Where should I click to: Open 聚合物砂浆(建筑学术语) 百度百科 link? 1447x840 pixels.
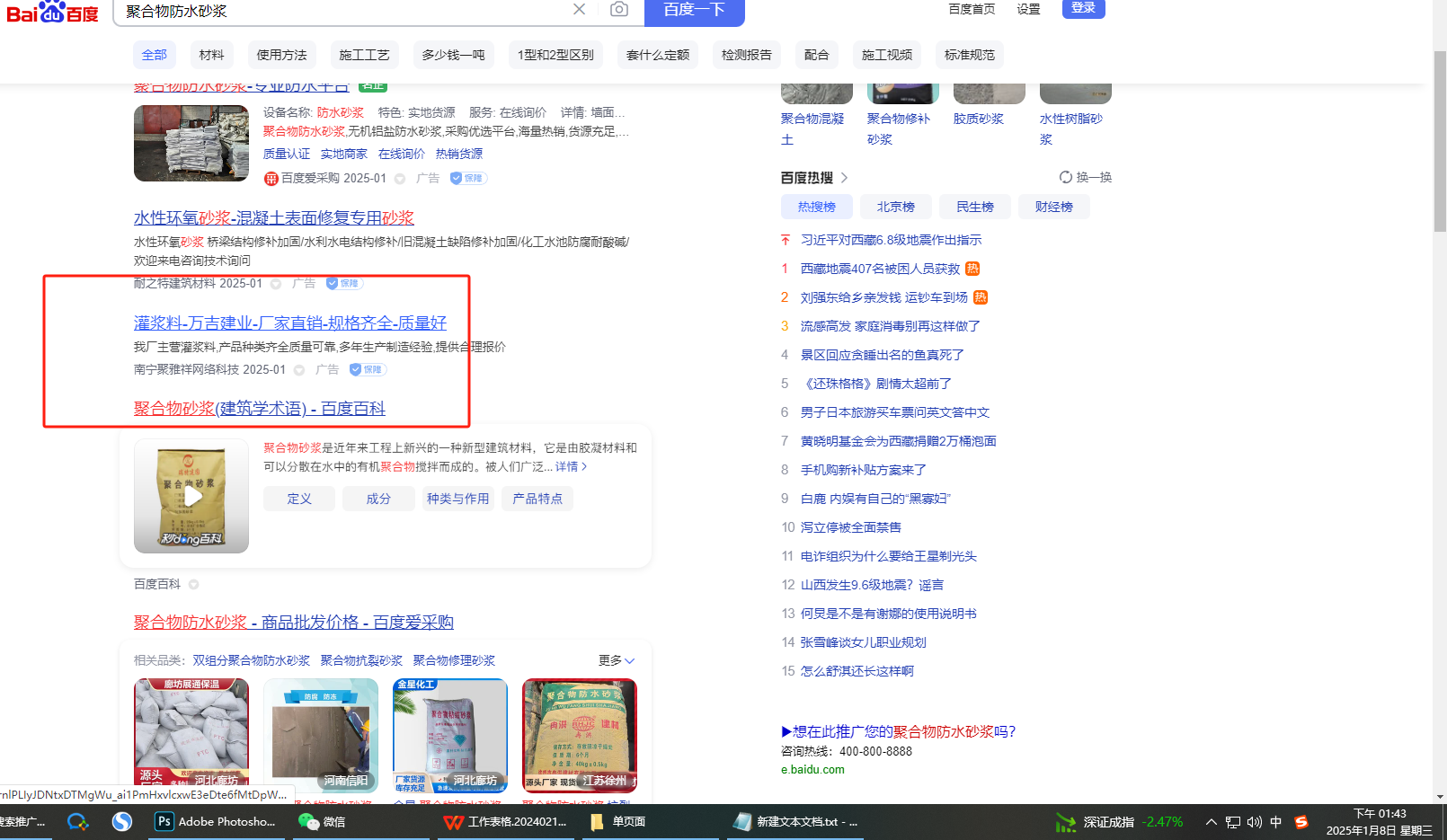260,409
